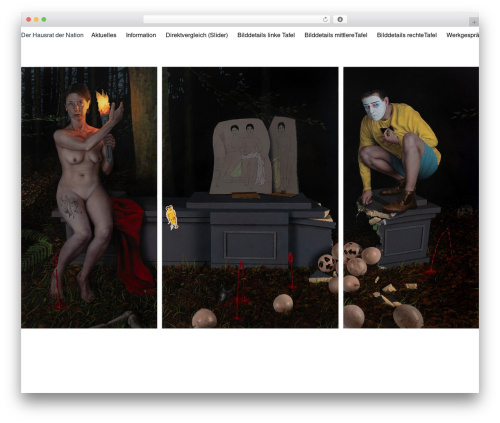Open the partially visible Werkgespräch menu item
Image resolution: width=500 pixels, height=423 pixels.
pyautogui.click(x=463, y=35)
